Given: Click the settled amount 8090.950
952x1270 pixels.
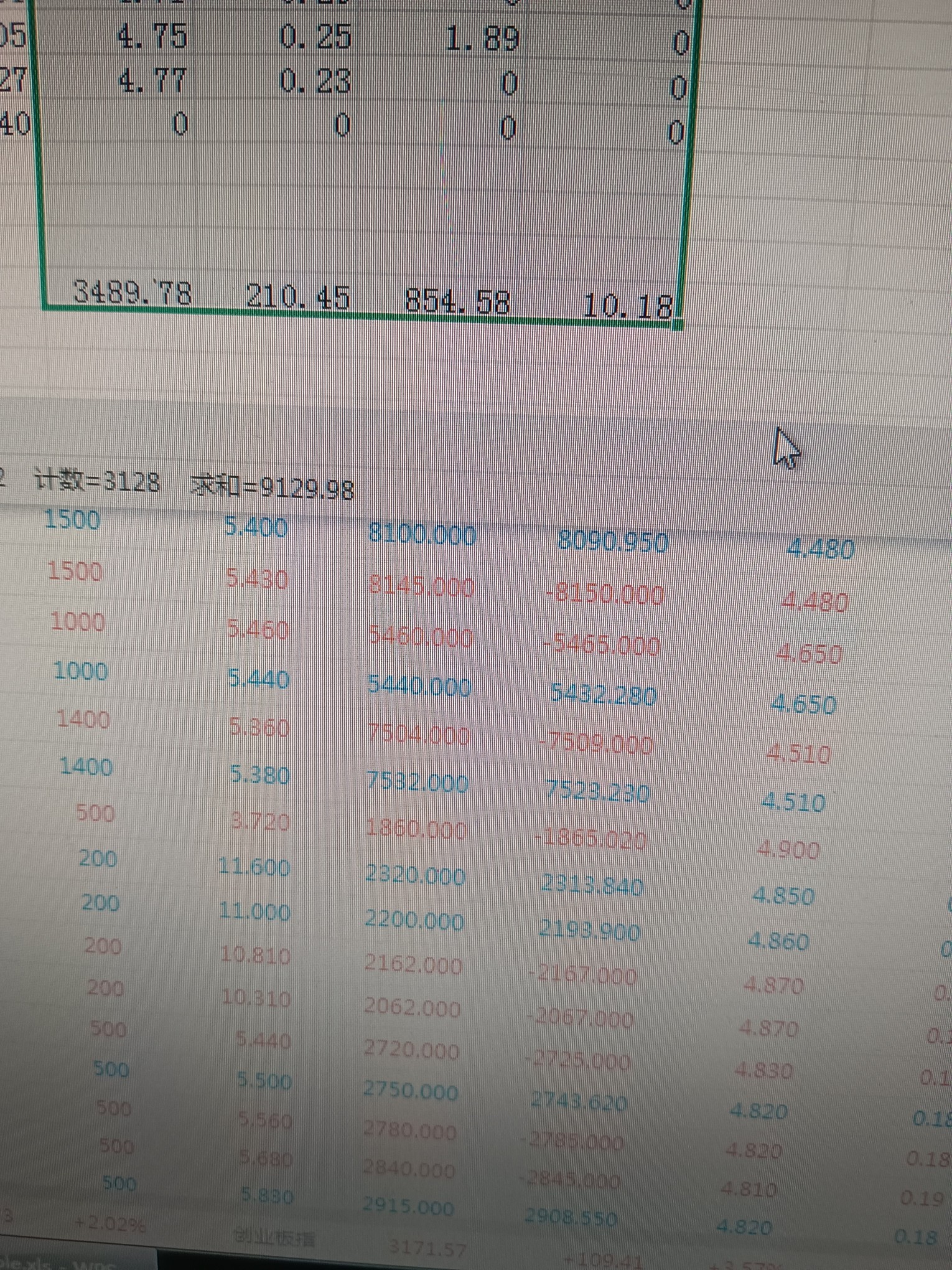Looking at the screenshot, I should pyautogui.click(x=613, y=542).
